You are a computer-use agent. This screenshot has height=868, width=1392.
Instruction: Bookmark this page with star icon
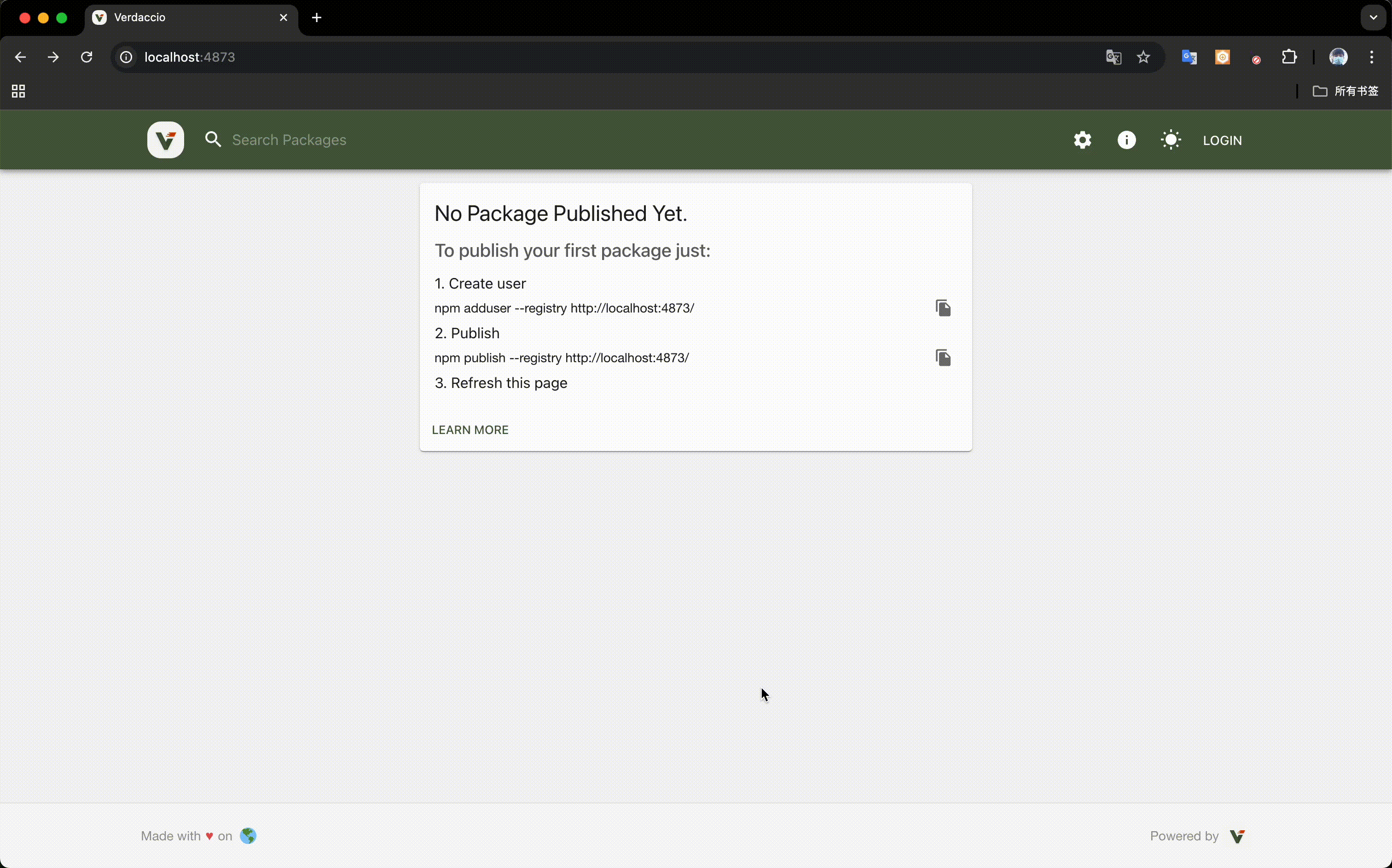point(1143,58)
